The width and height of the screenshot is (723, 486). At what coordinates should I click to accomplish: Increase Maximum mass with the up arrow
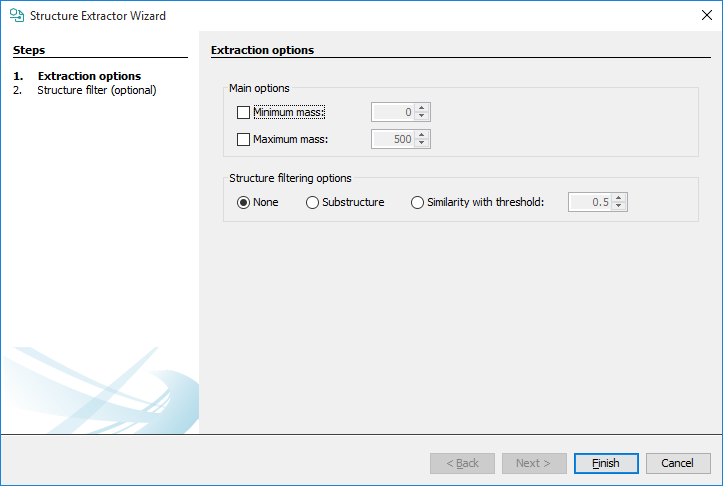pyautogui.click(x=422, y=135)
